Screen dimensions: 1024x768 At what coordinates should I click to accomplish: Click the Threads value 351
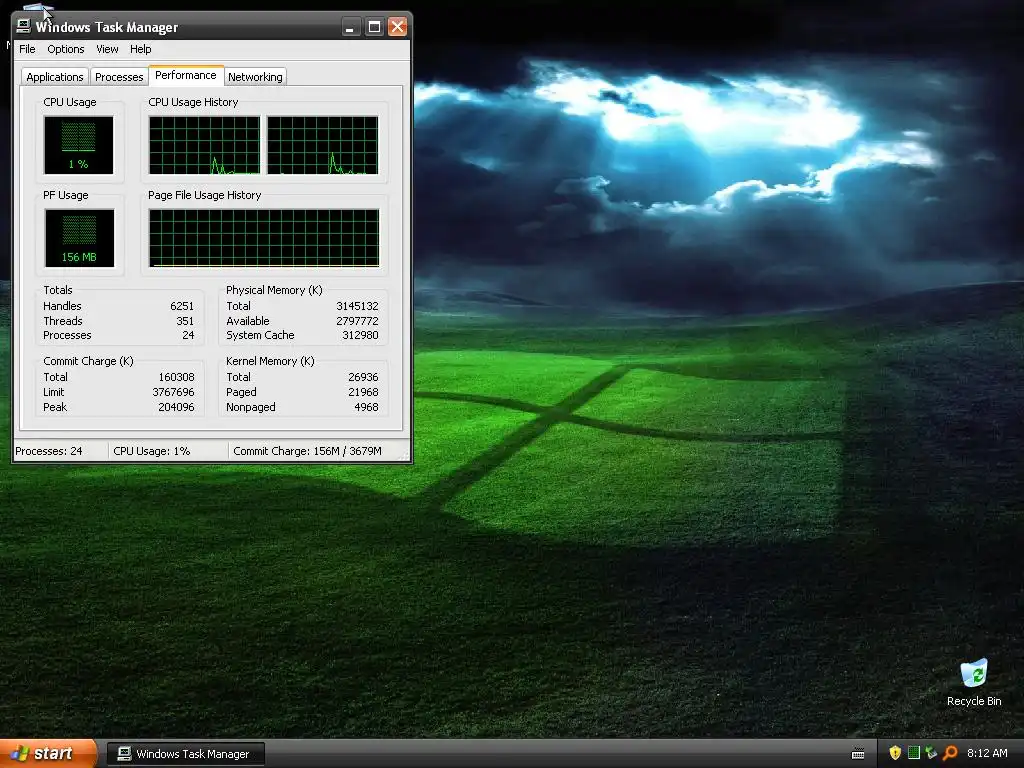click(185, 321)
